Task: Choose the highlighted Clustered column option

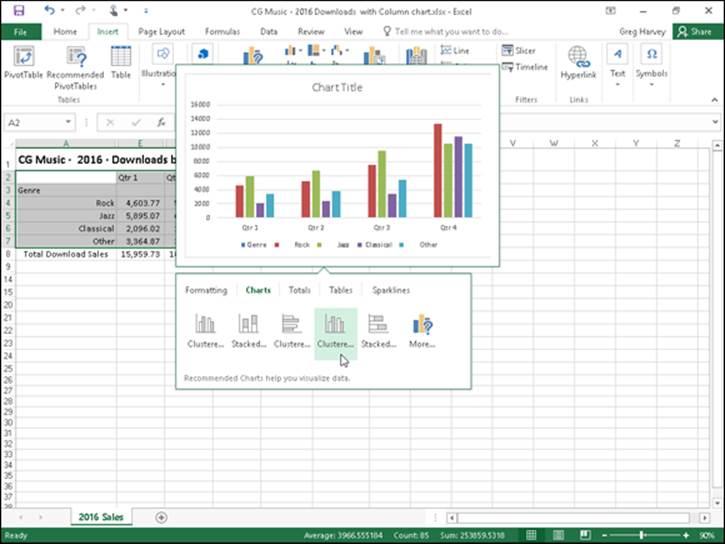Action: pyautogui.click(x=336, y=334)
